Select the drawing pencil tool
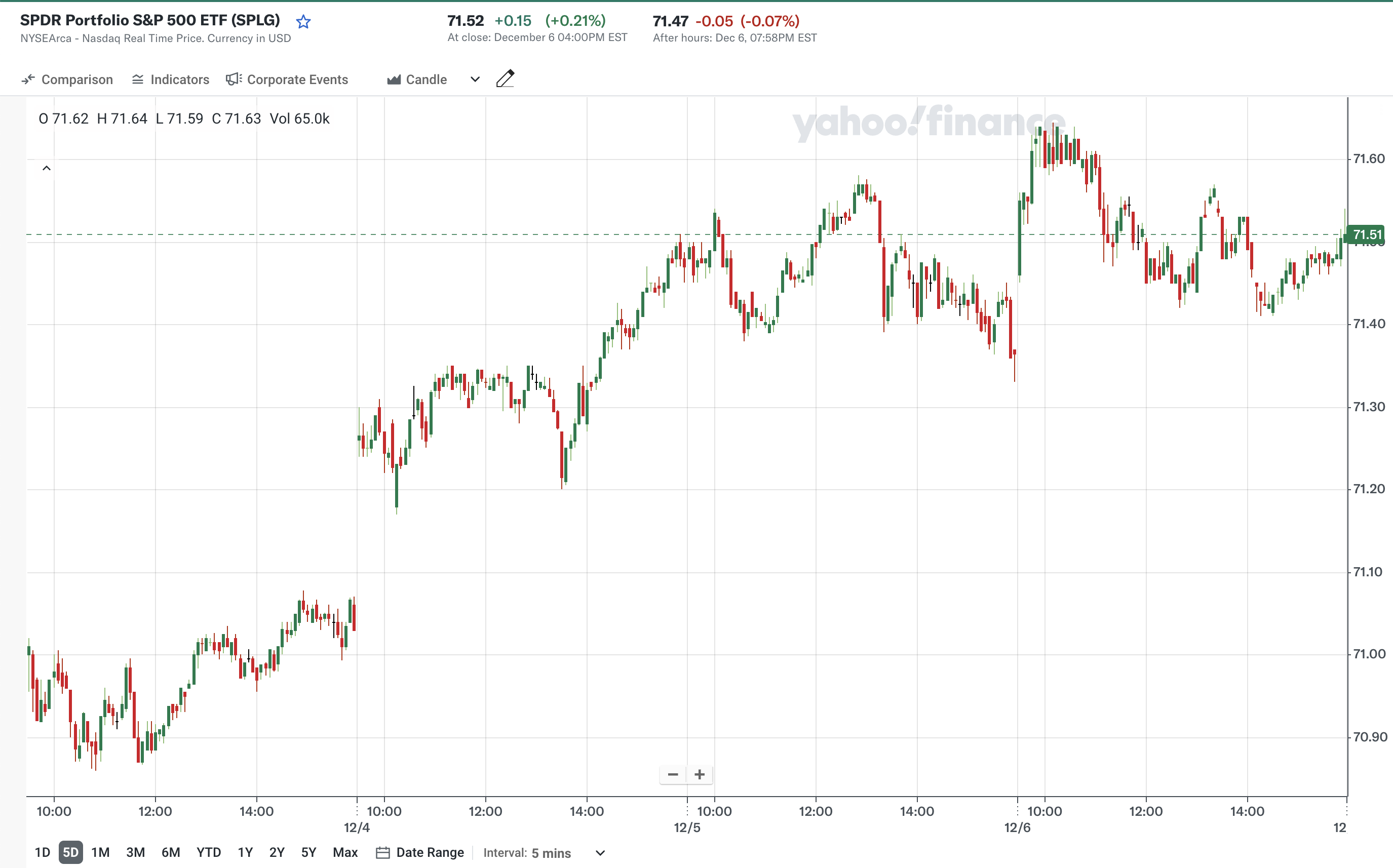The height and width of the screenshot is (868, 1393). click(x=505, y=78)
